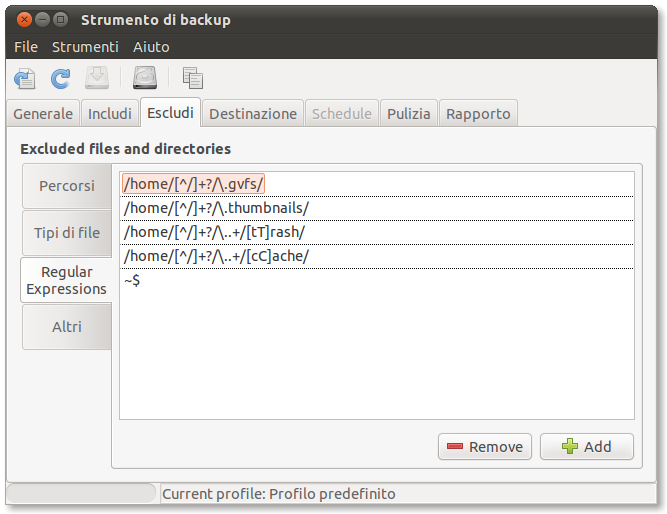Click the red minus icon on Remove
This screenshot has width=667, height=514.
click(455, 447)
